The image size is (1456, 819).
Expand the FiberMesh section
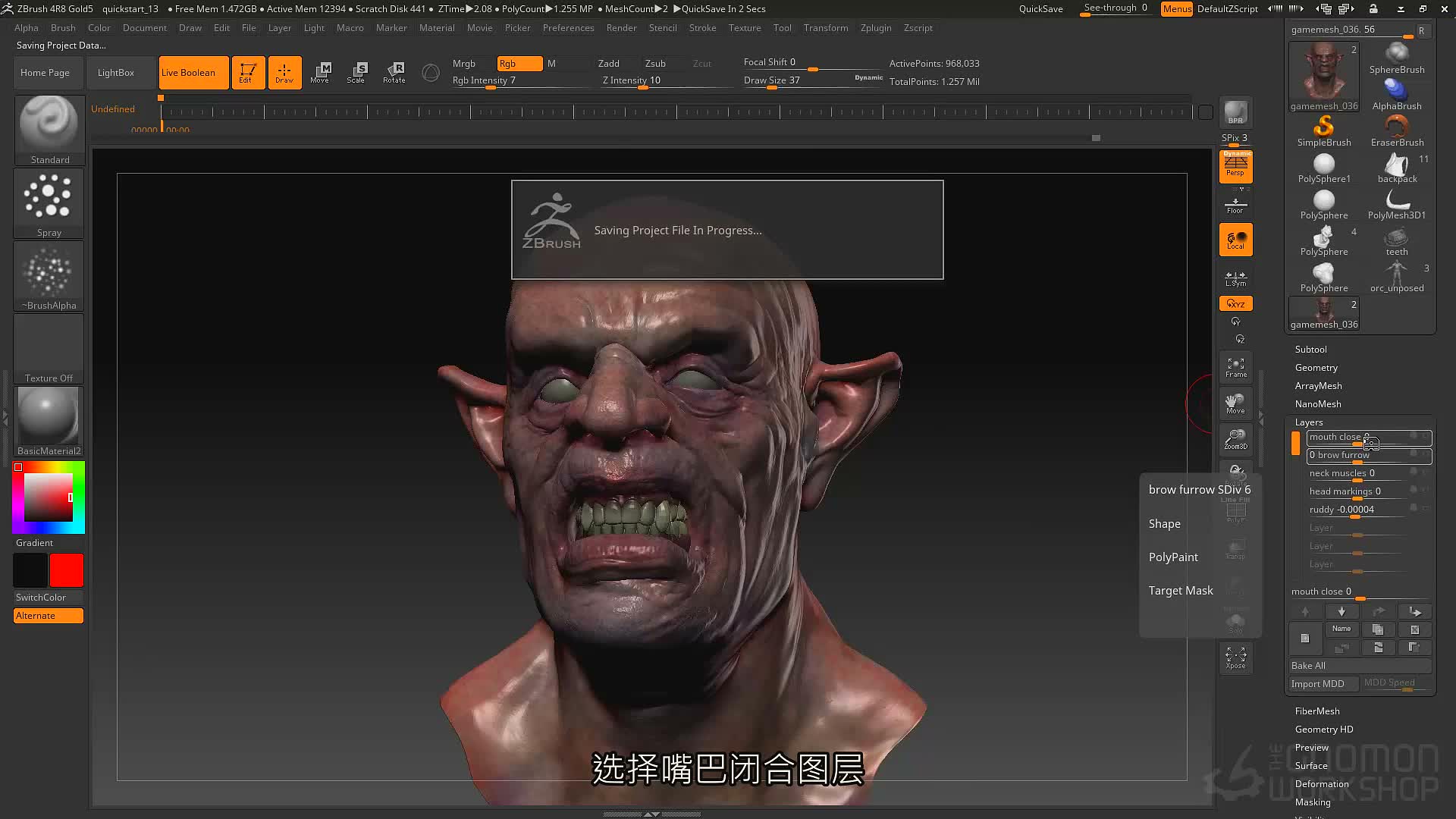[x=1316, y=711]
